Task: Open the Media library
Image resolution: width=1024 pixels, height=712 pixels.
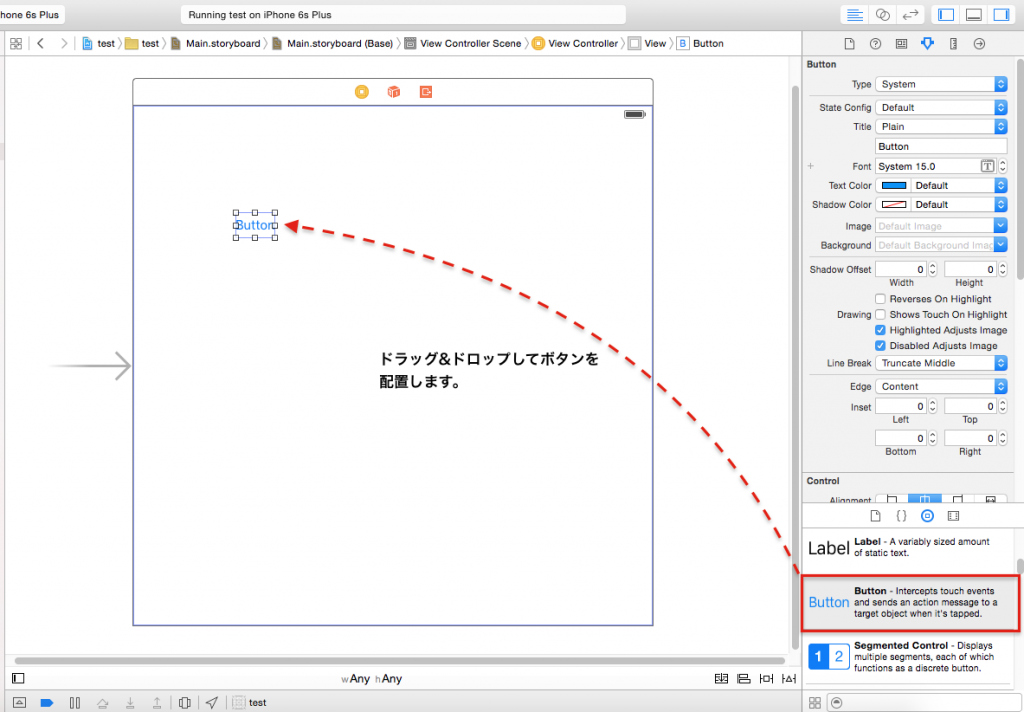Action: tap(953, 516)
